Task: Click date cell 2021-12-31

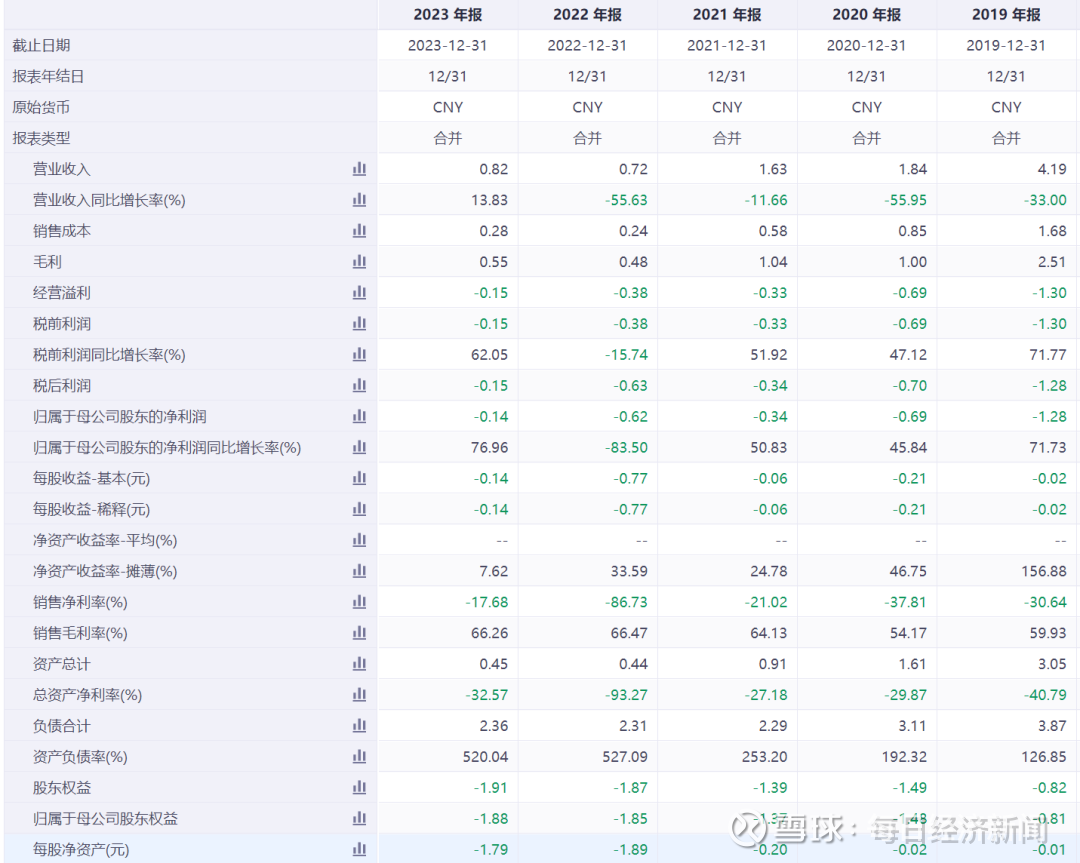Action: (x=727, y=45)
